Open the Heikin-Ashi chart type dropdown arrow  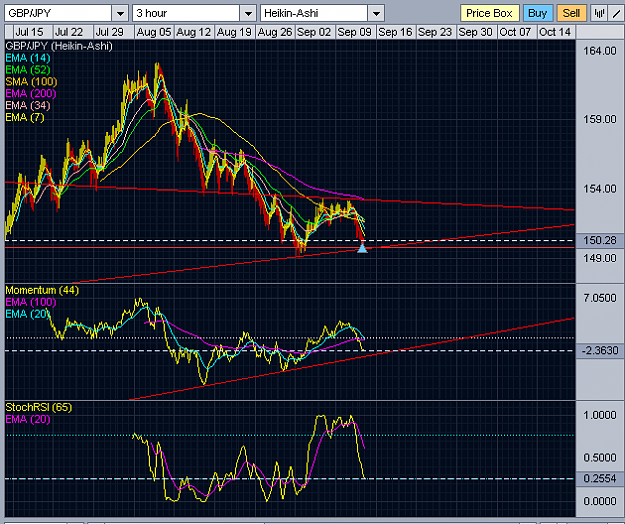[376, 14]
